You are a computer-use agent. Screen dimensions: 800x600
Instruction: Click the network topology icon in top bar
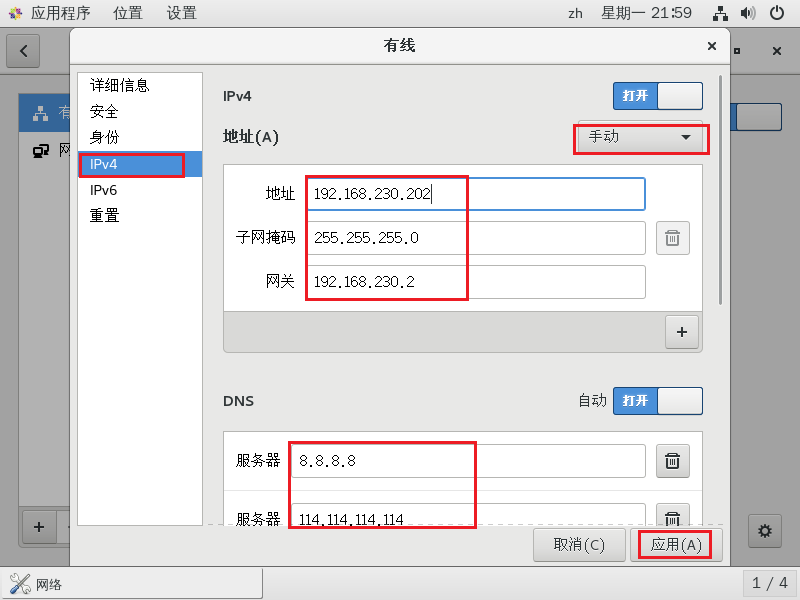(721, 13)
